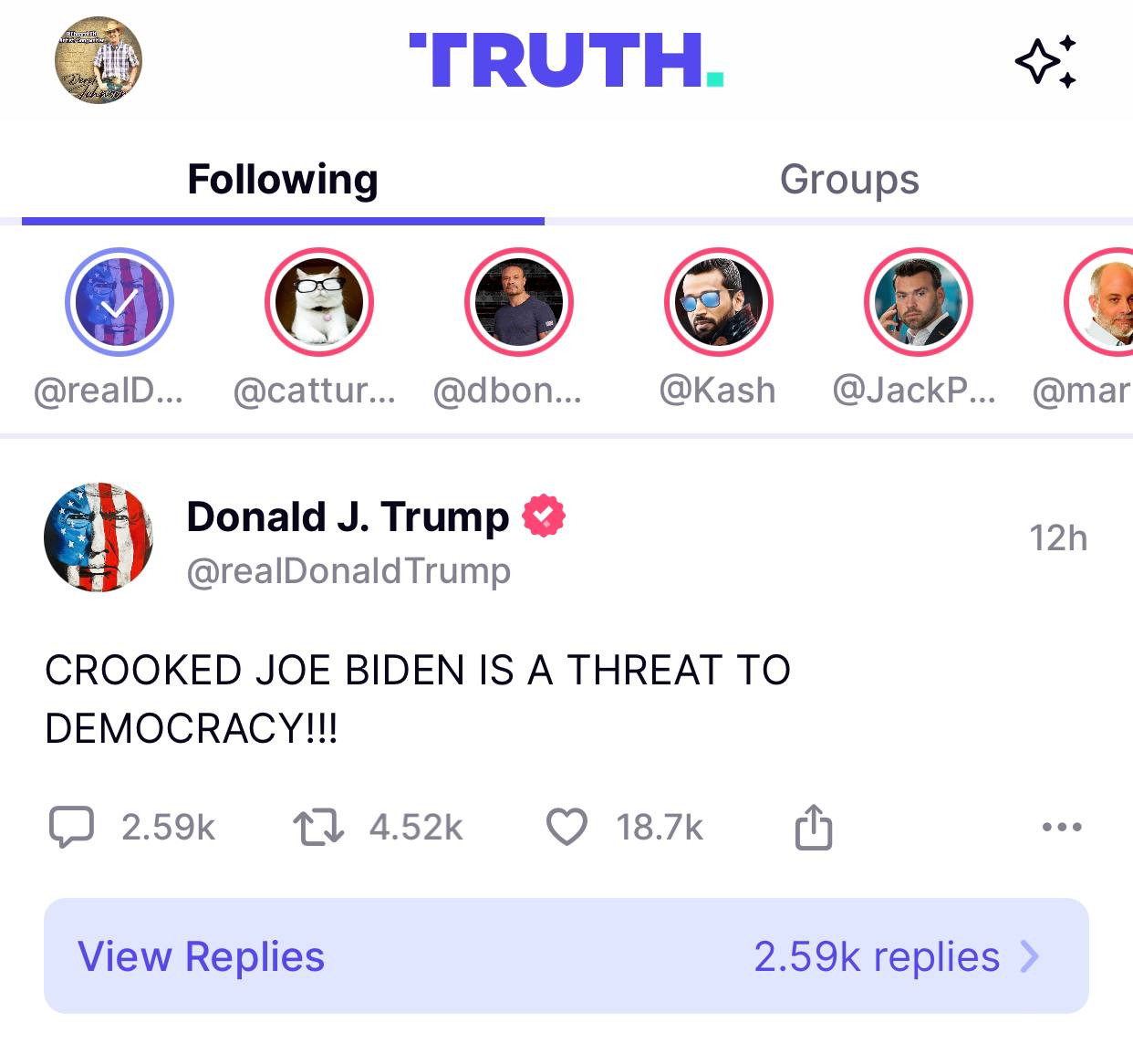The image size is (1133, 1064).
Task: Open the @JackP... story avatar
Action: tap(919, 302)
